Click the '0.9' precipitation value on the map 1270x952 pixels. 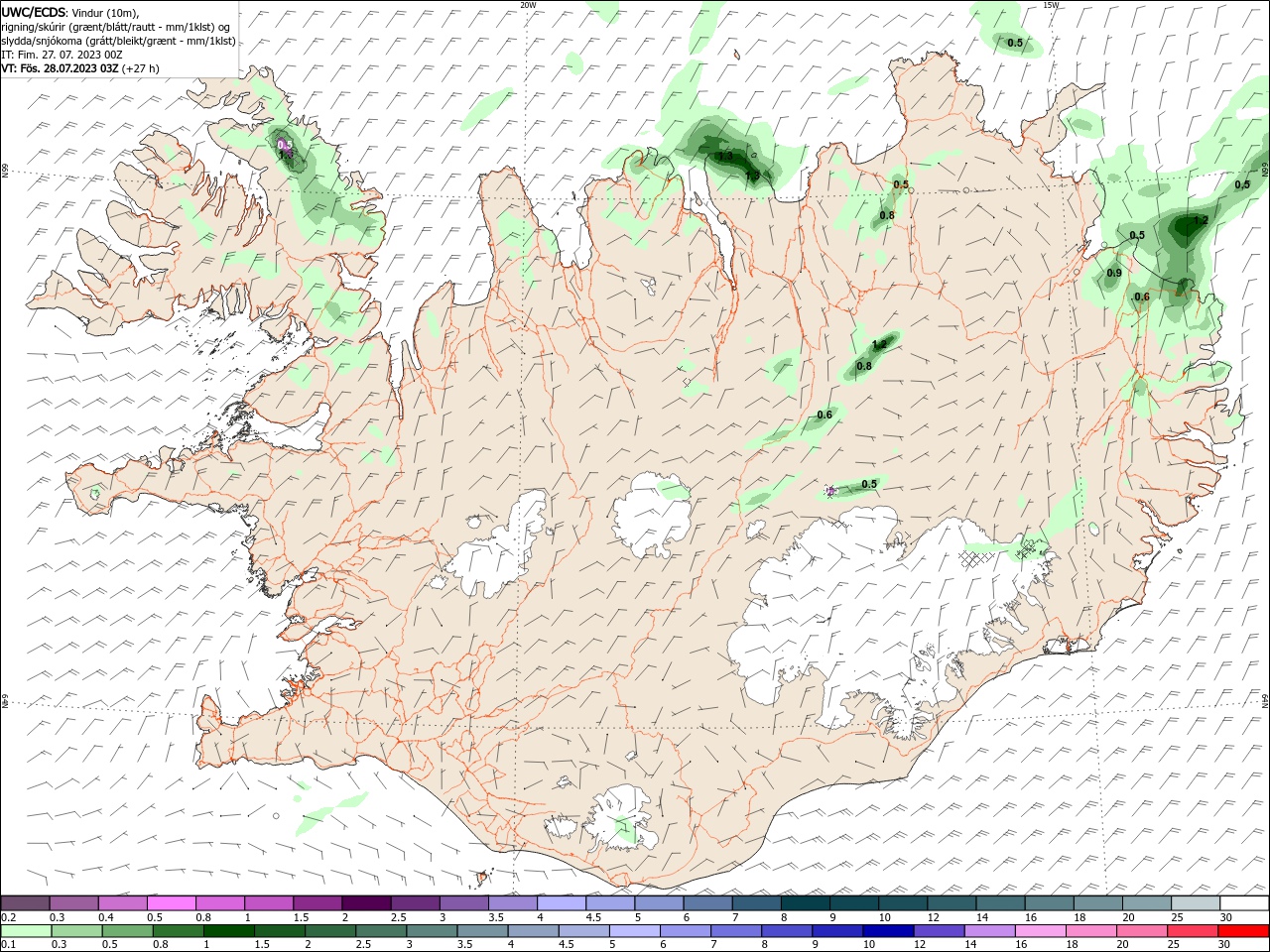click(1114, 273)
